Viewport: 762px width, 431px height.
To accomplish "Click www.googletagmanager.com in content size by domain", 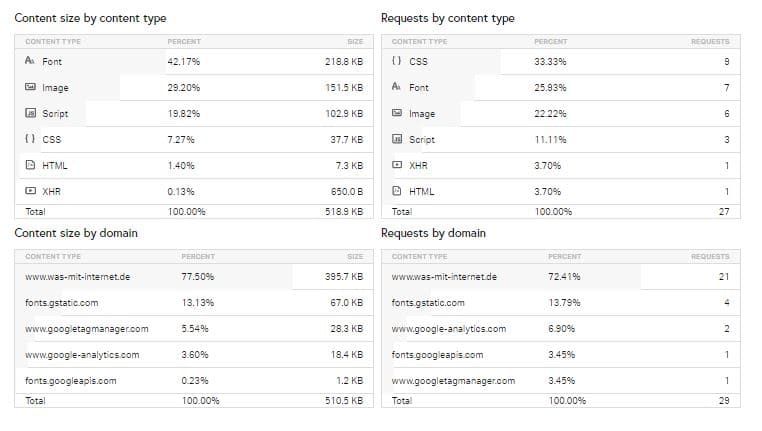I will 87,329.
